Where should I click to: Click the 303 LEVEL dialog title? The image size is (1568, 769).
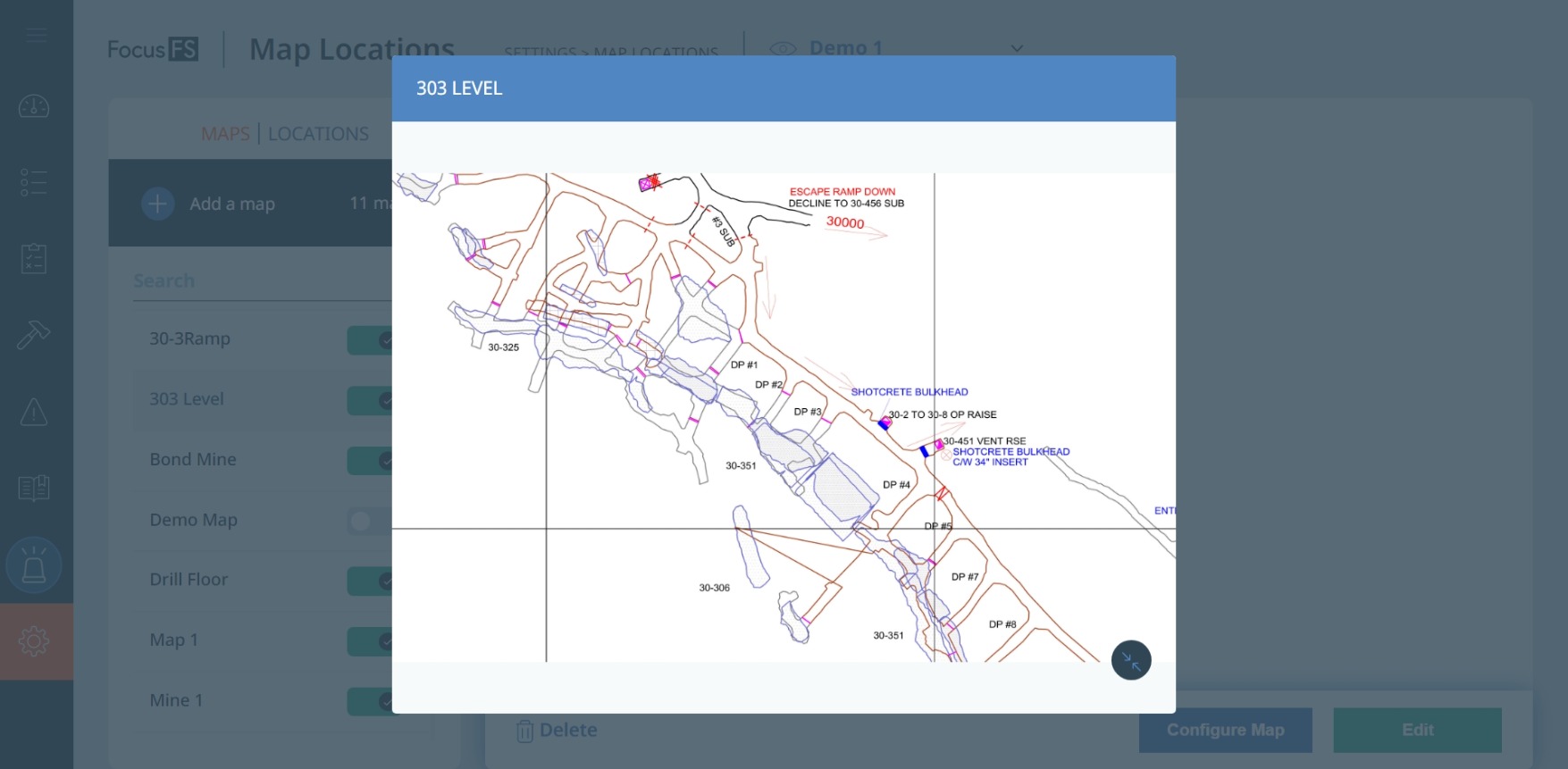459,88
